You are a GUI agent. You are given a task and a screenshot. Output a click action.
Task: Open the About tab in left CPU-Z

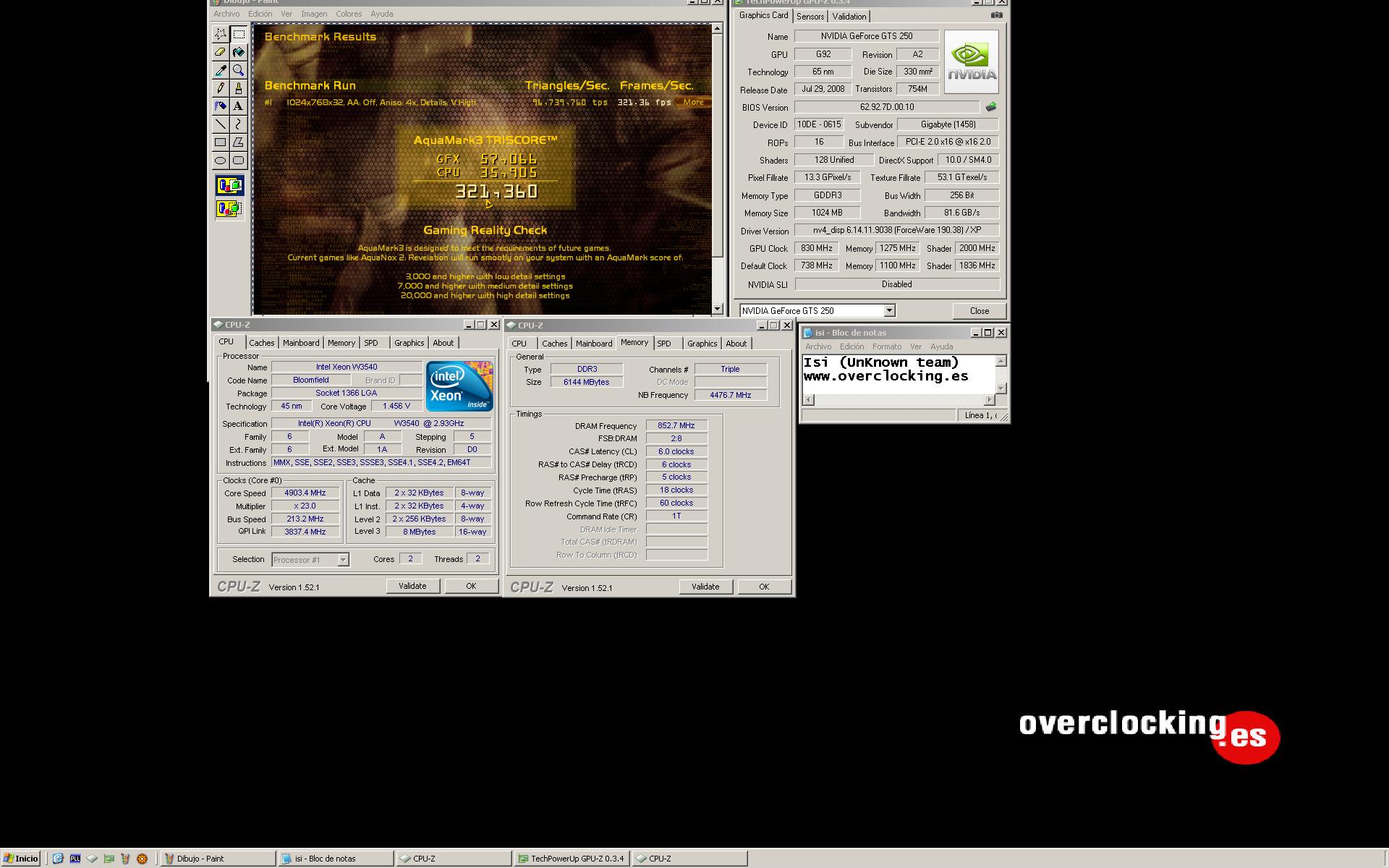coord(443,343)
